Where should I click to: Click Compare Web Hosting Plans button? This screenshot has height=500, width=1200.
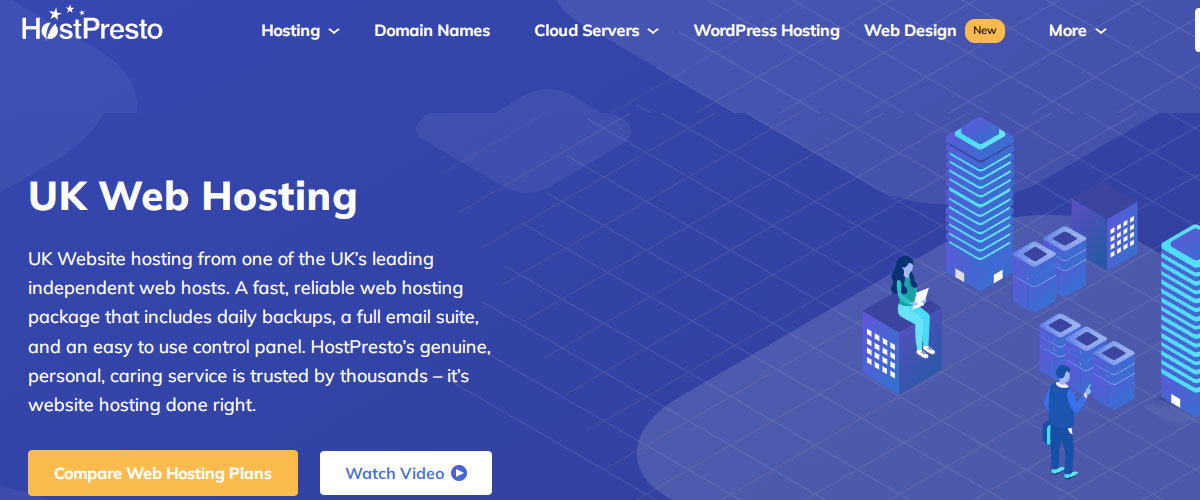pos(163,473)
